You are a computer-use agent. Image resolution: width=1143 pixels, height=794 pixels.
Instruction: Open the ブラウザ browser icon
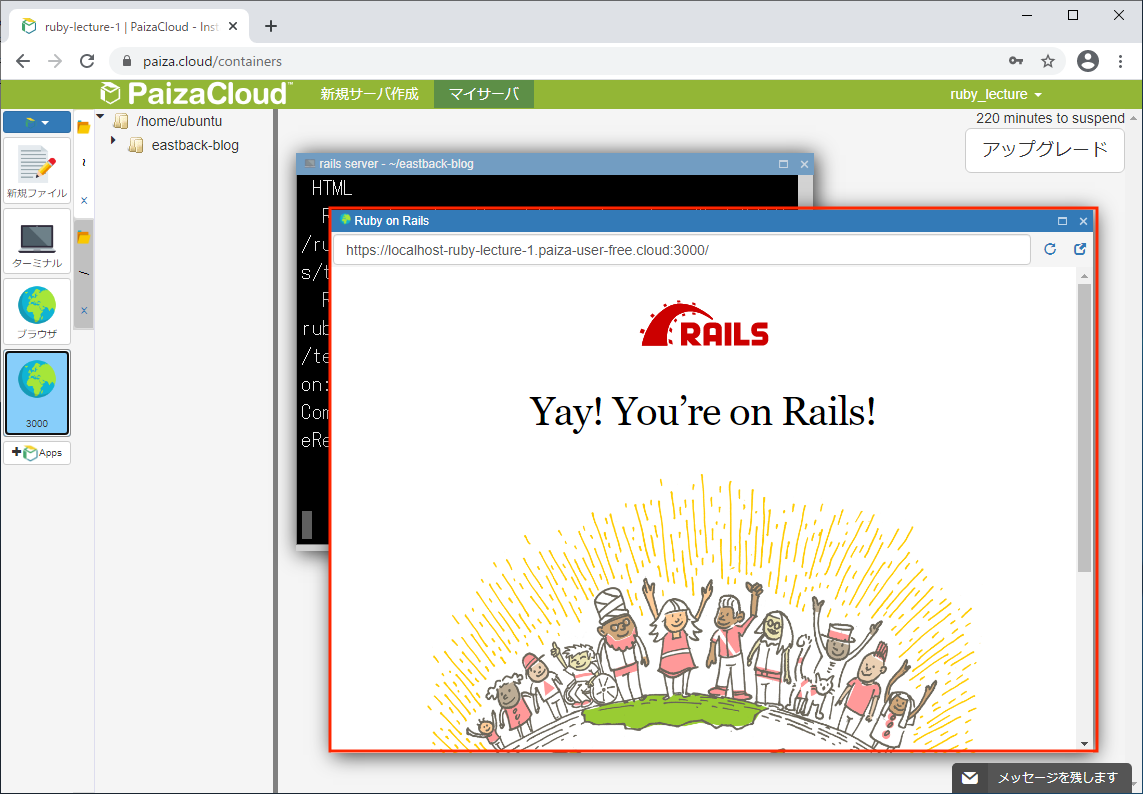pyautogui.click(x=37, y=311)
